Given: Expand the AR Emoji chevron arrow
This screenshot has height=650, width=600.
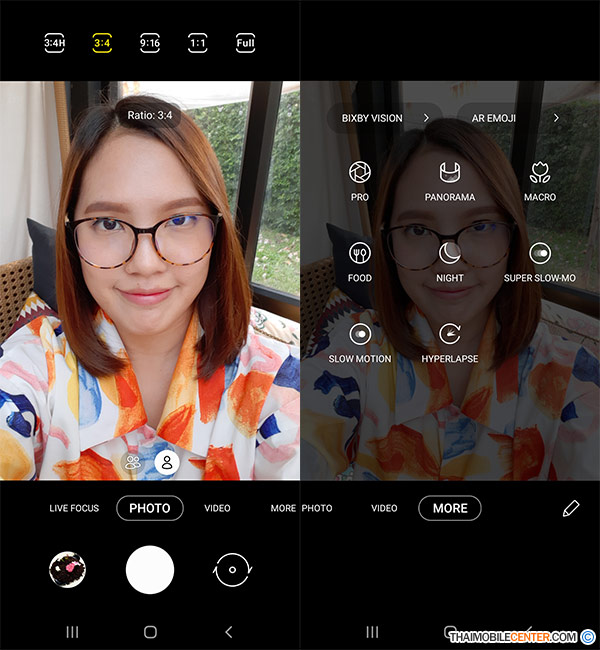Looking at the screenshot, I should [x=556, y=118].
